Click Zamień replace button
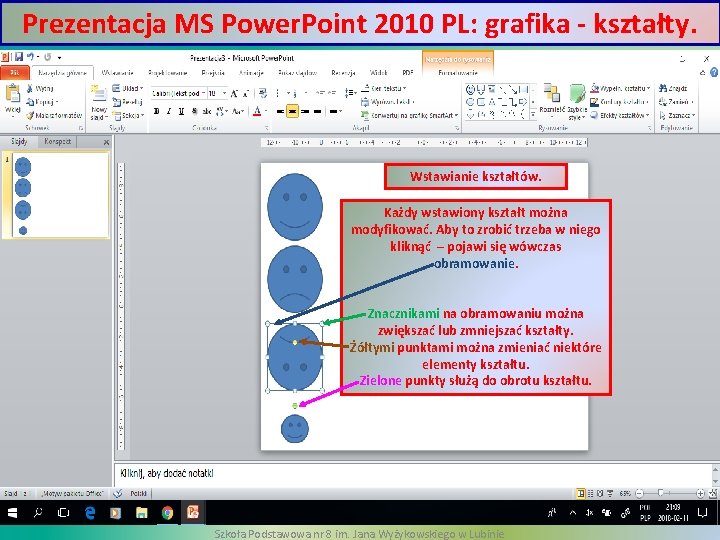720x540 pixels. 676,102
